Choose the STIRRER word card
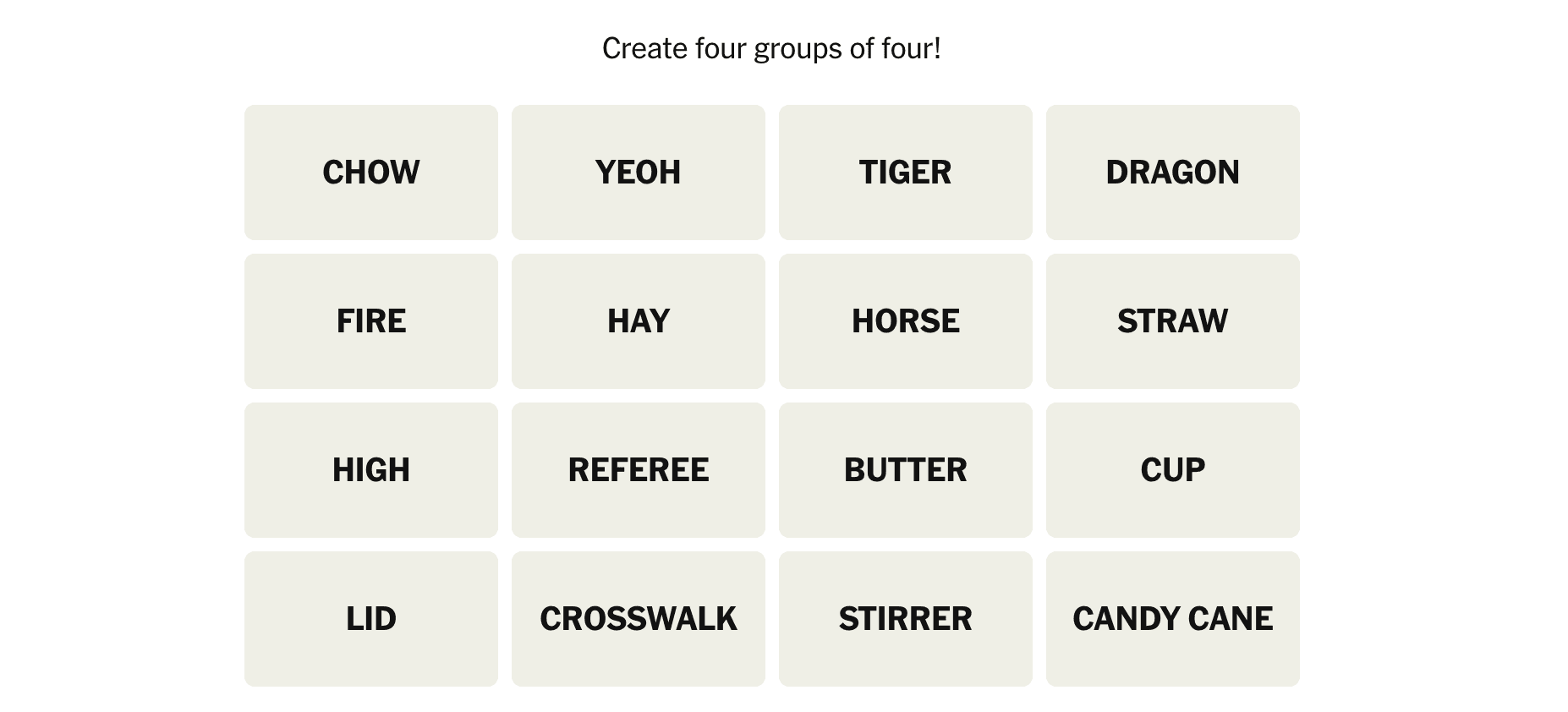Image resolution: width=1568 pixels, height=712 pixels. [x=905, y=619]
